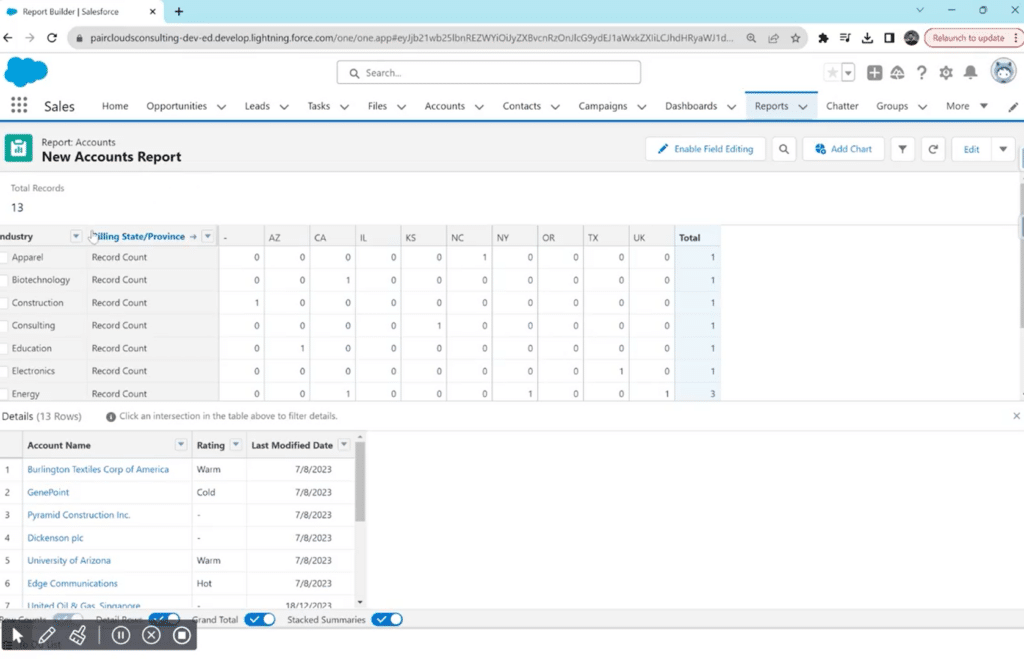Viewport: 1024px width, 659px height.
Task: Open the App Launcher grid icon
Action: pyautogui.click(x=19, y=105)
